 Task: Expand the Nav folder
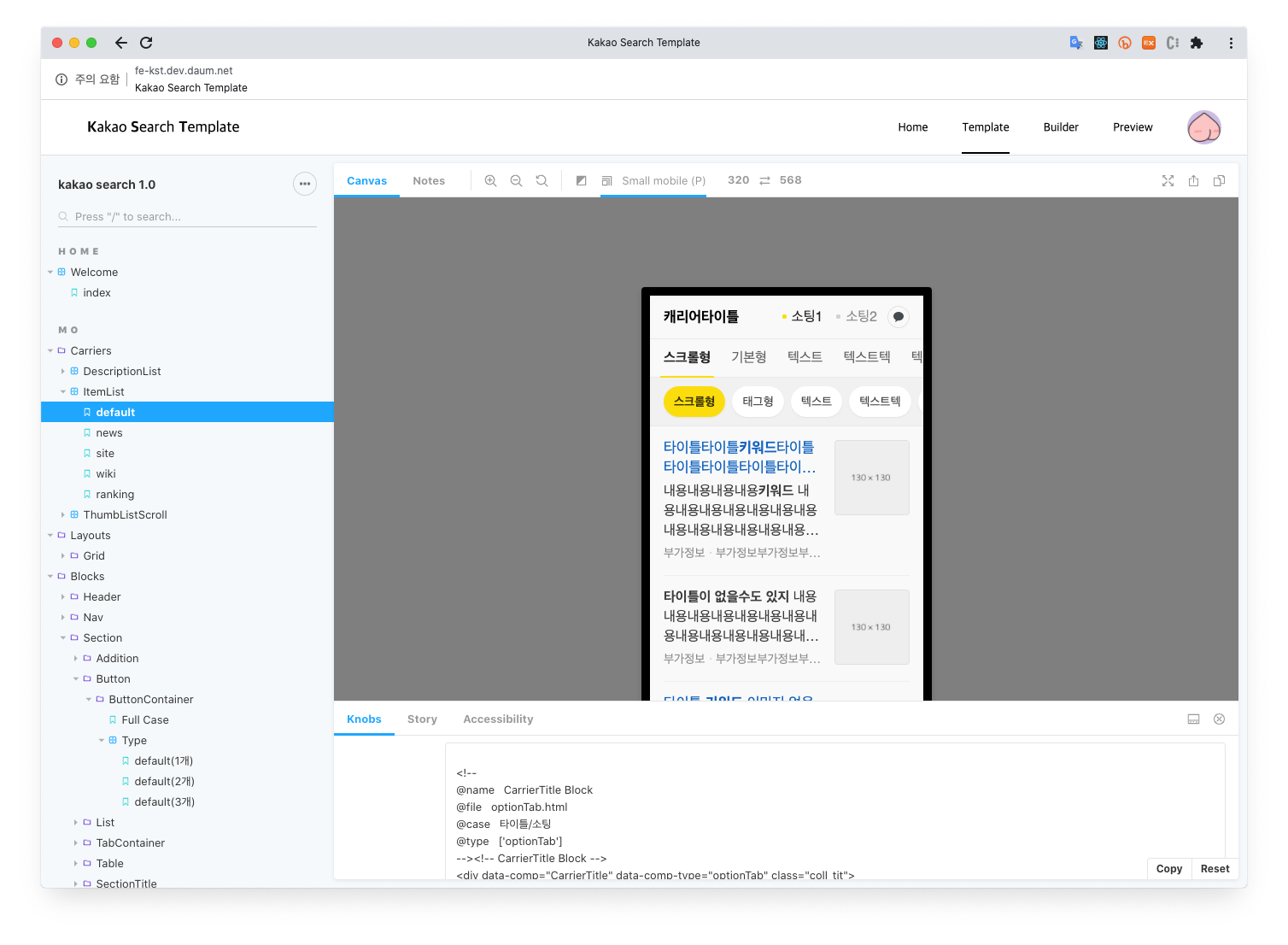pos(63,618)
